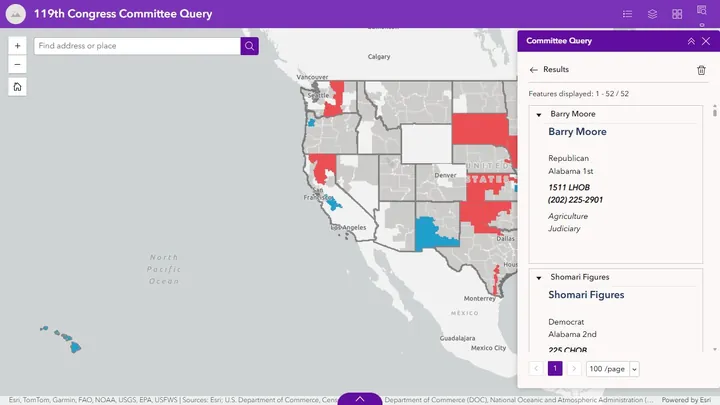720x405 pixels.
Task: Click the 'Calgary' map label
Action: (379, 56)
